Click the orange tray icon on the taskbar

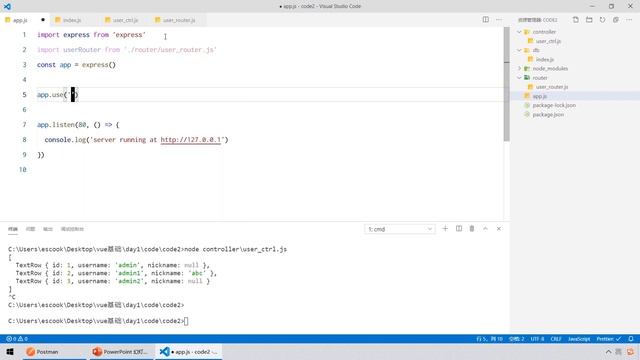tap(631, 351)
